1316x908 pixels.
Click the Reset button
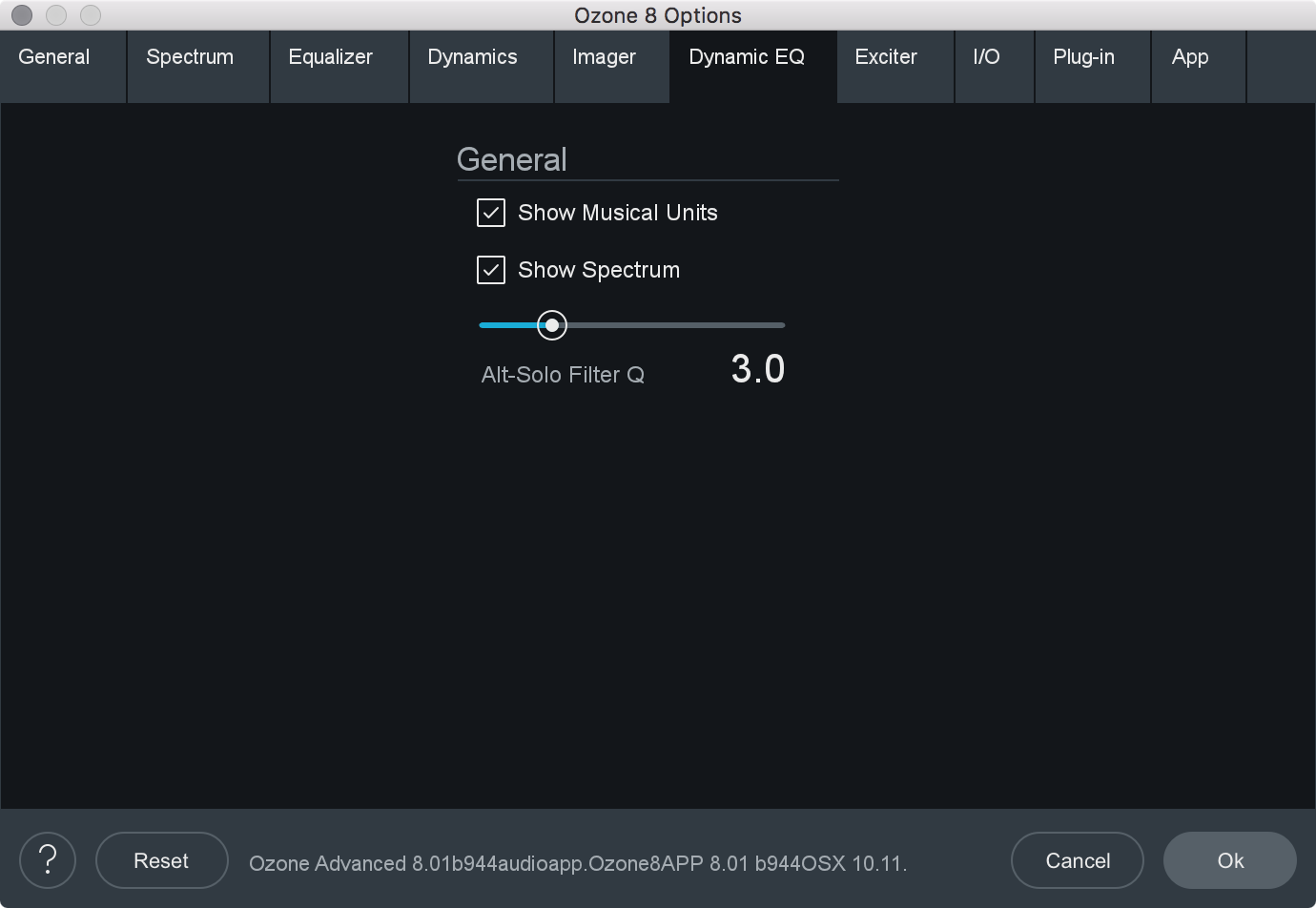pos(161,860)
